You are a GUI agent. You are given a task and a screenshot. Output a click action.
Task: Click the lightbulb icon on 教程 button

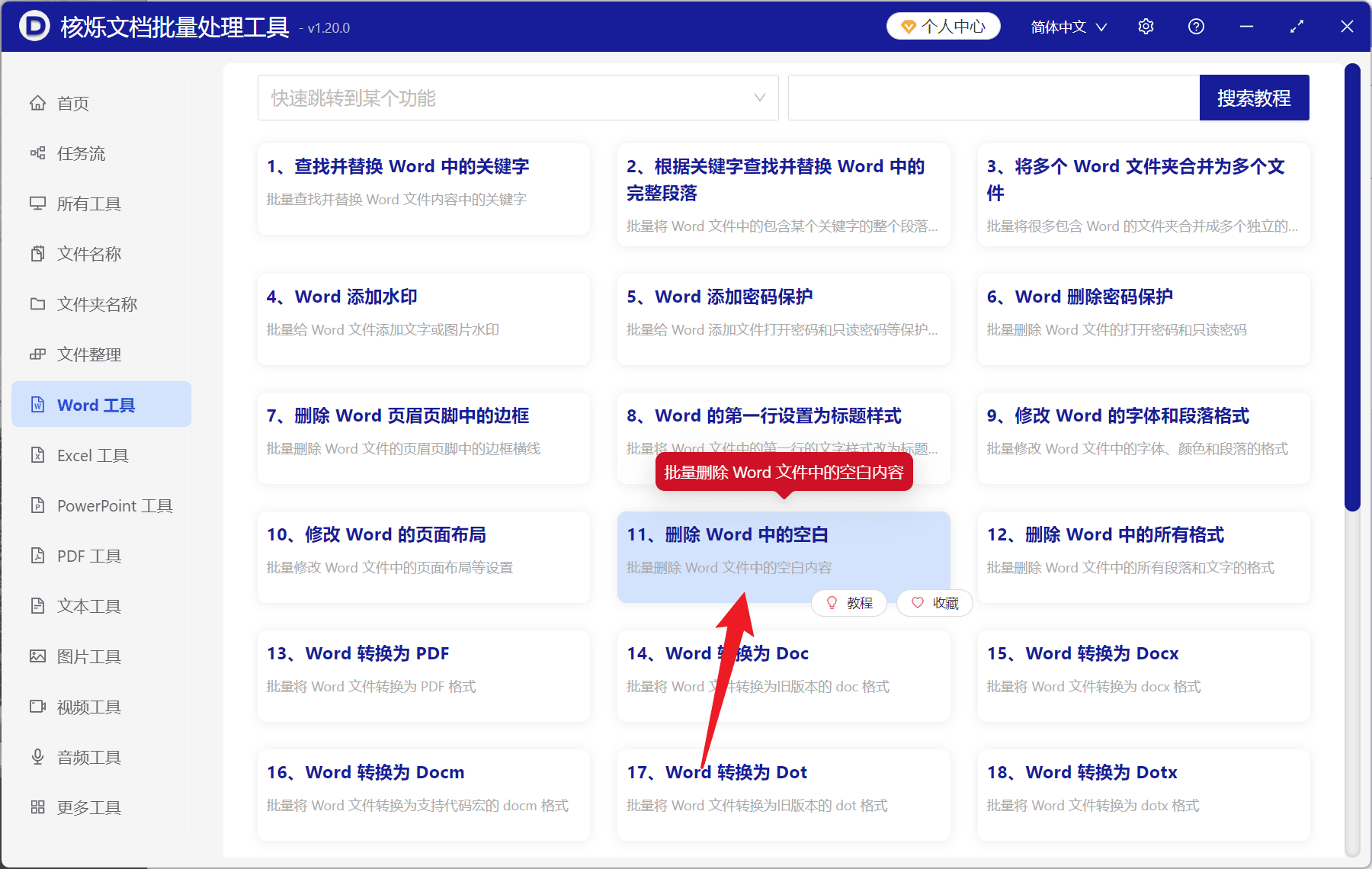(x=832, y=603)
